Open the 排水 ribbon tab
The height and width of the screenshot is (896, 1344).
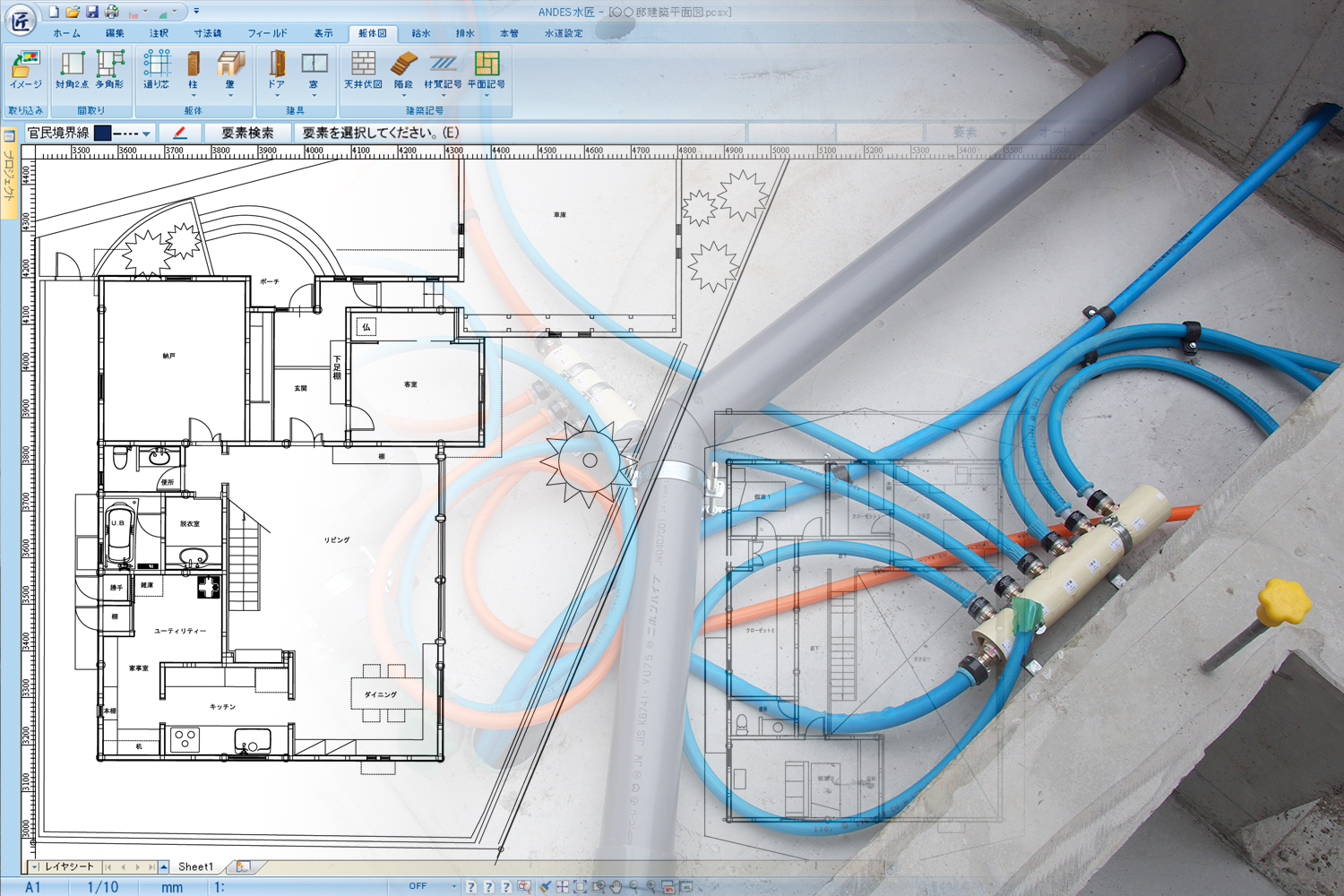tap(465, 33)
